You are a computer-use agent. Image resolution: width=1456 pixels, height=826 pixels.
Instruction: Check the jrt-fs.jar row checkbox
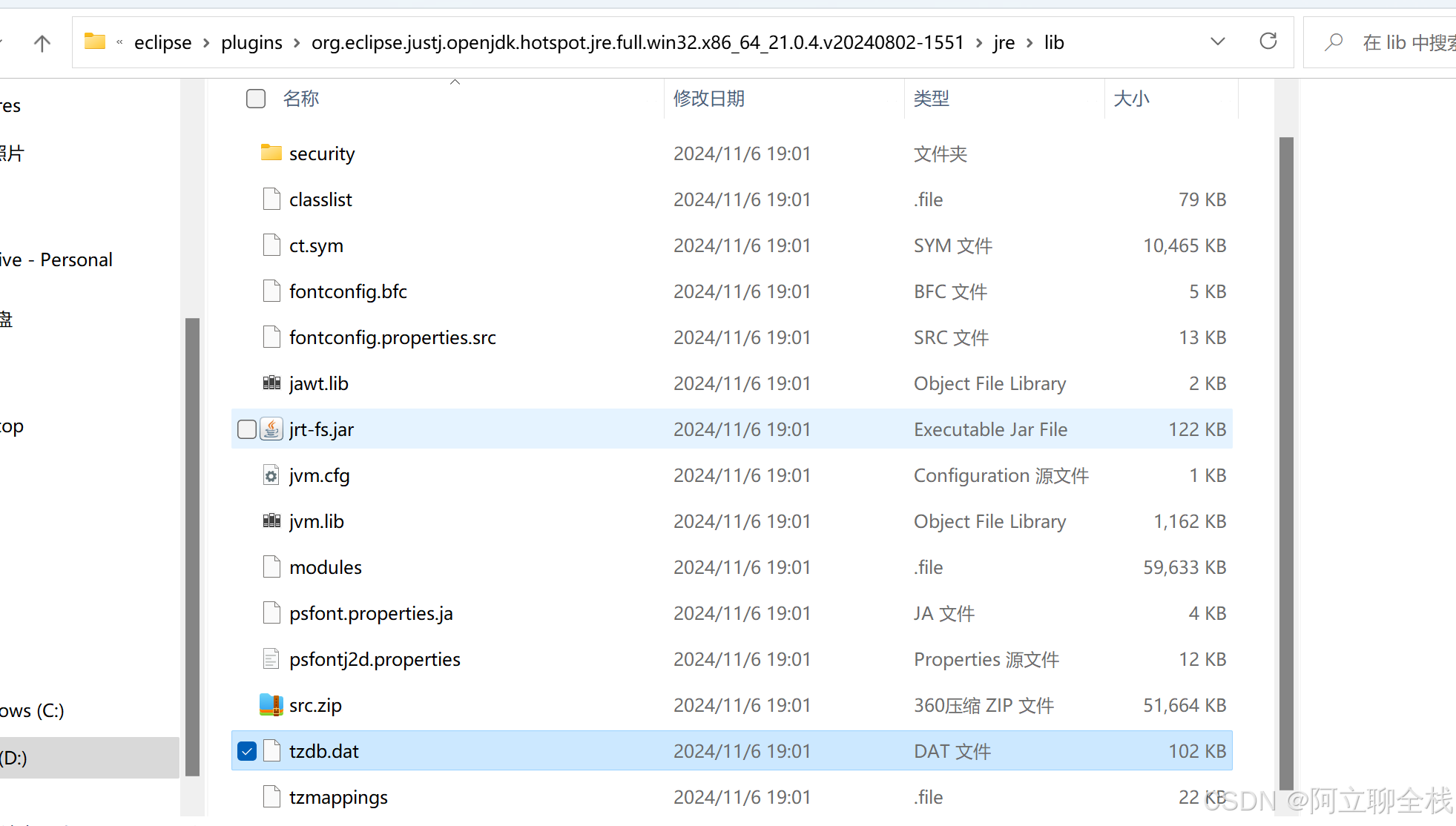point(247,429)
